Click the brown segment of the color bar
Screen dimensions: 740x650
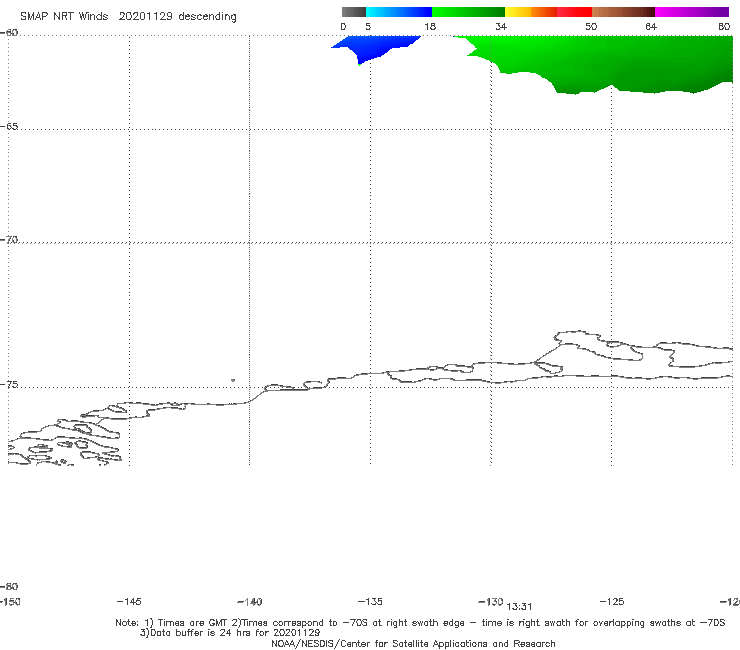point(623,12)
